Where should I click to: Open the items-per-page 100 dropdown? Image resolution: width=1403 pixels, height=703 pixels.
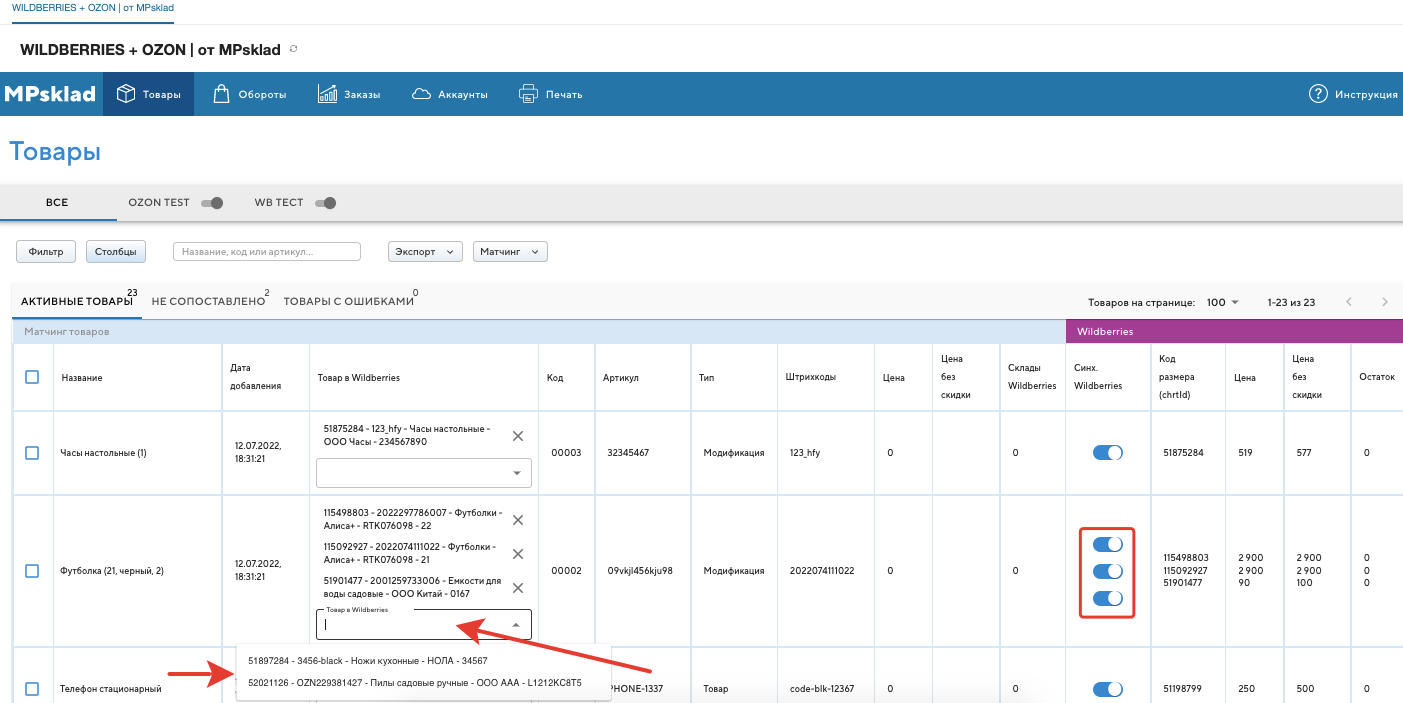1221,302
